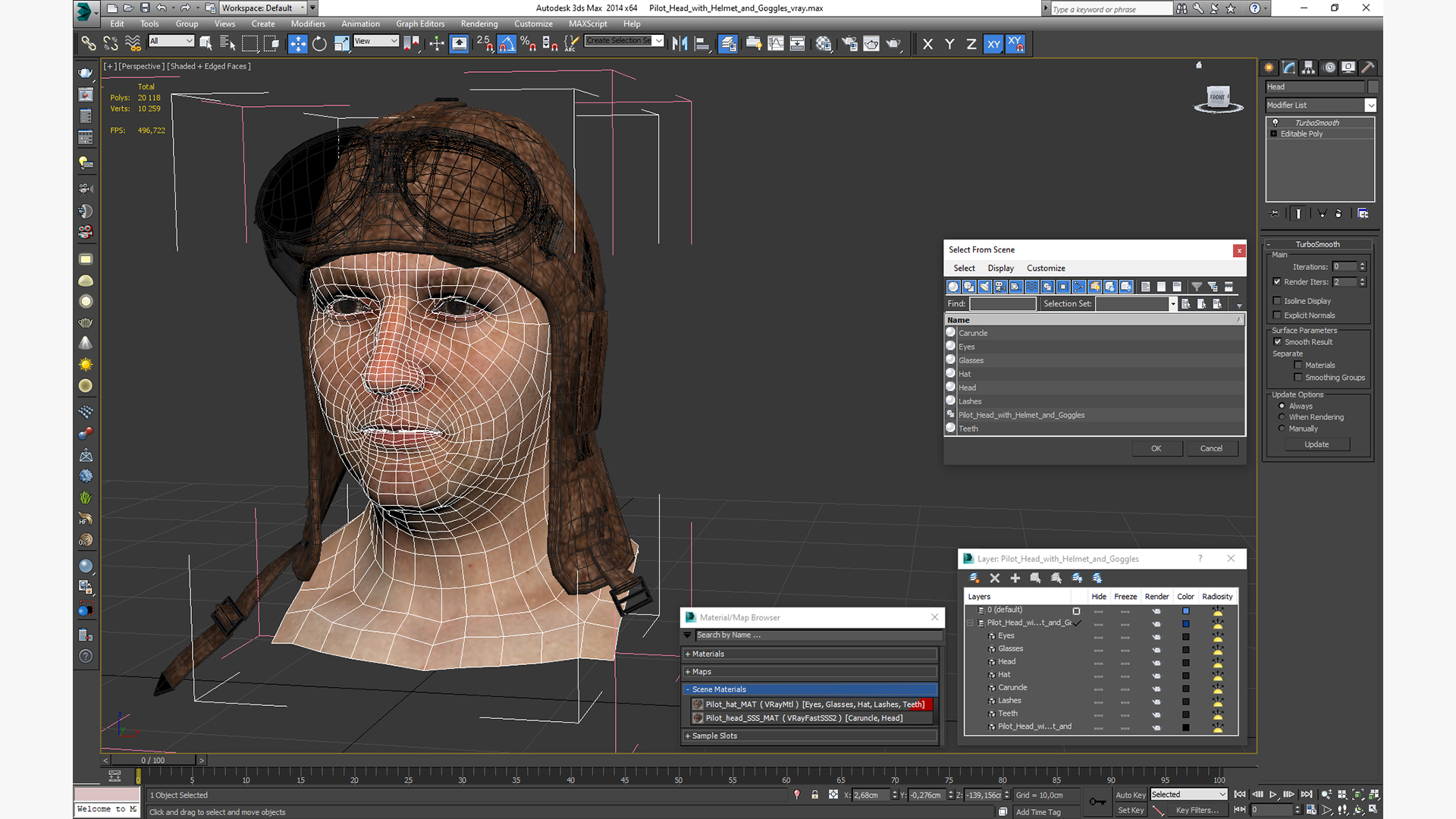Open the Graph Editors menu

click(x=420, y=24)
